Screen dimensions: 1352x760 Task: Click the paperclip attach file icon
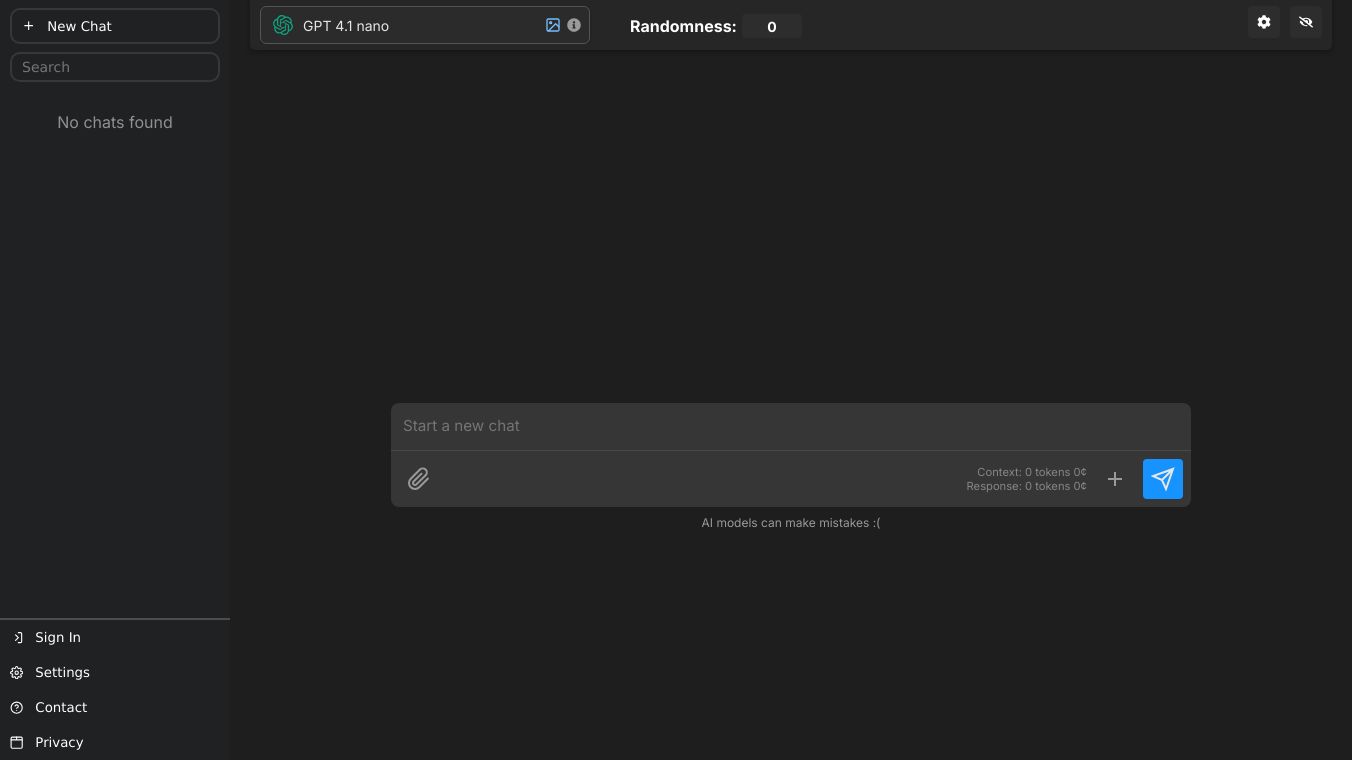point(418,479)
